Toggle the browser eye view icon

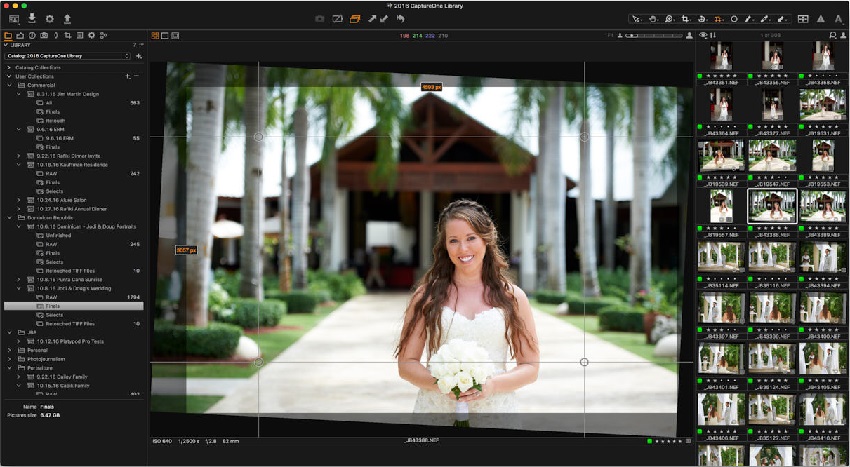click(x=703, y=35)
